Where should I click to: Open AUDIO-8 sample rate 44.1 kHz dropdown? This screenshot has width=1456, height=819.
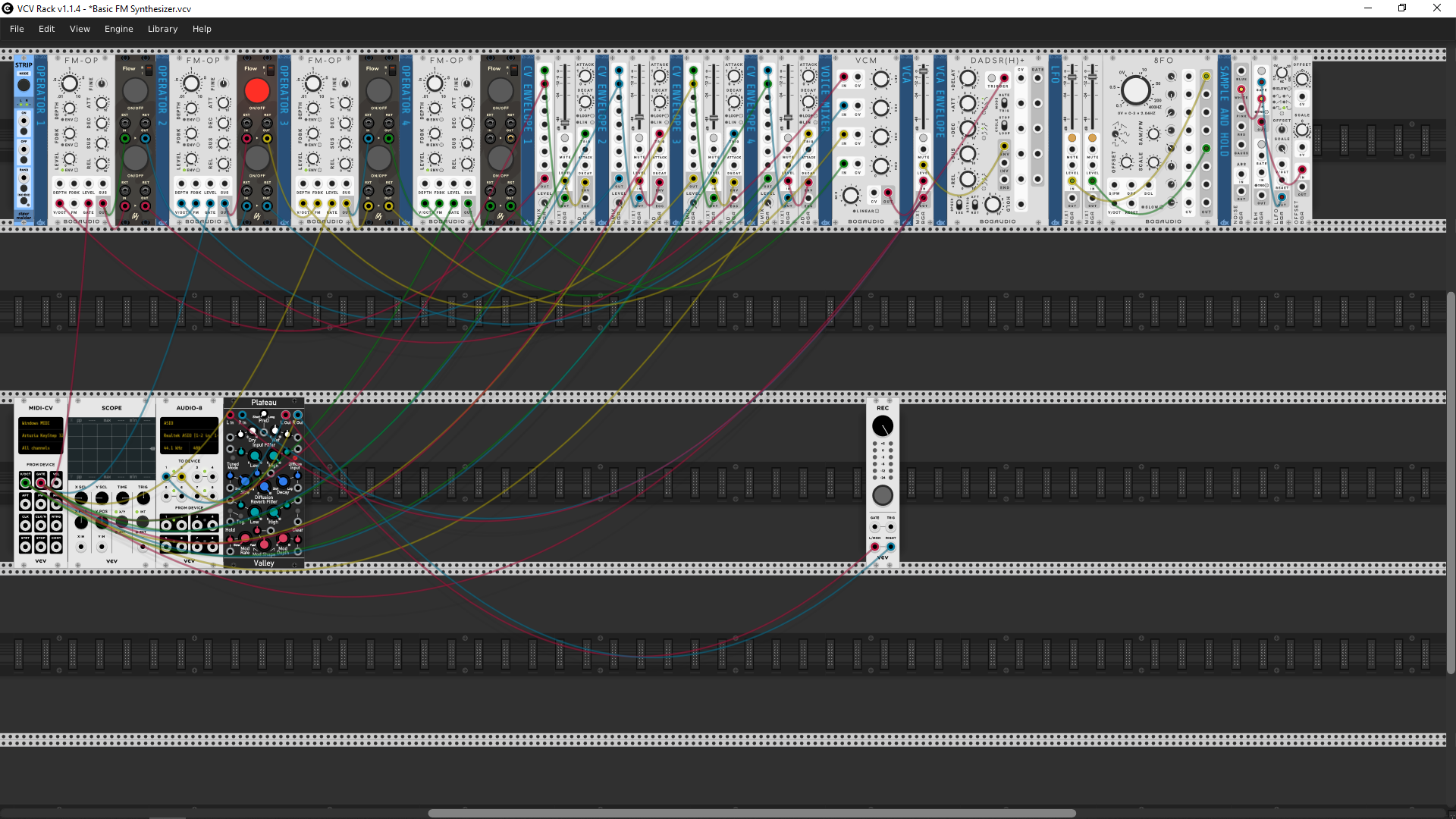[174, 447]
